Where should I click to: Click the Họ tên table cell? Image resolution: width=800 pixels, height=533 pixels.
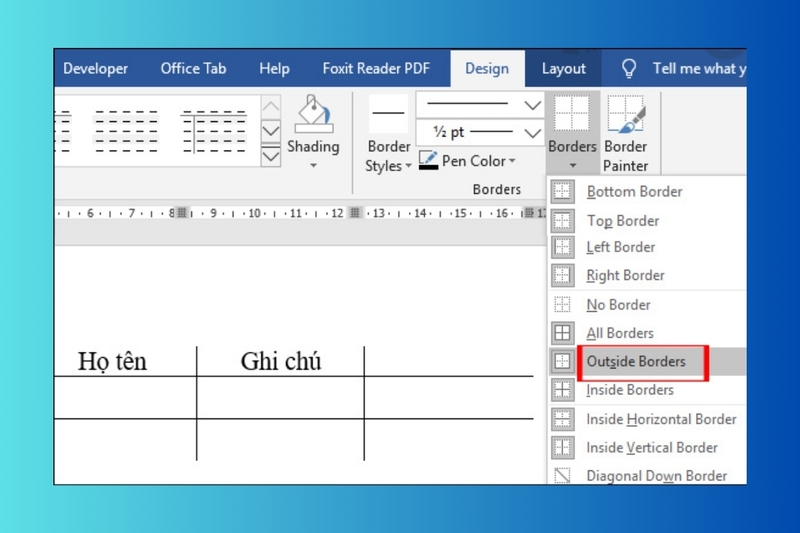pos(112,361)
